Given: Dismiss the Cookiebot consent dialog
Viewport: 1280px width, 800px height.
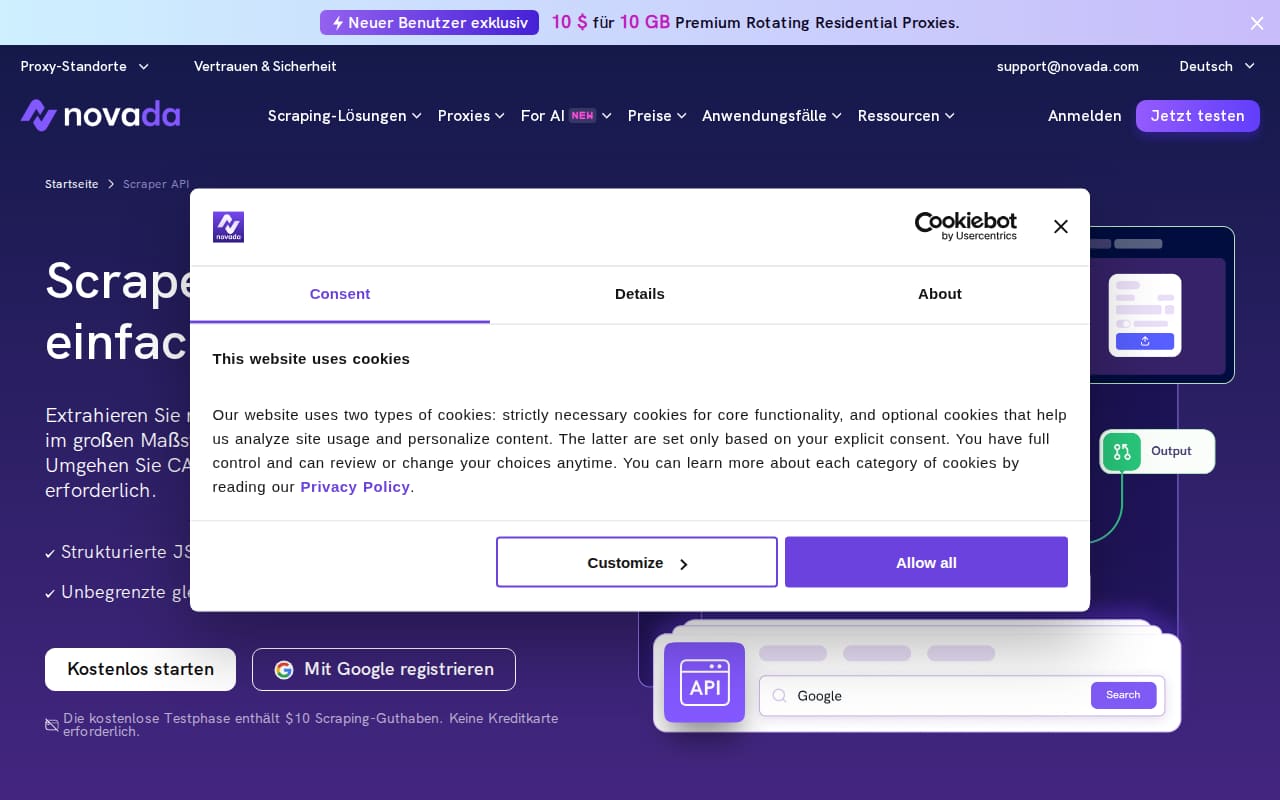Looking at the screenshot, I should (1061, 227).
